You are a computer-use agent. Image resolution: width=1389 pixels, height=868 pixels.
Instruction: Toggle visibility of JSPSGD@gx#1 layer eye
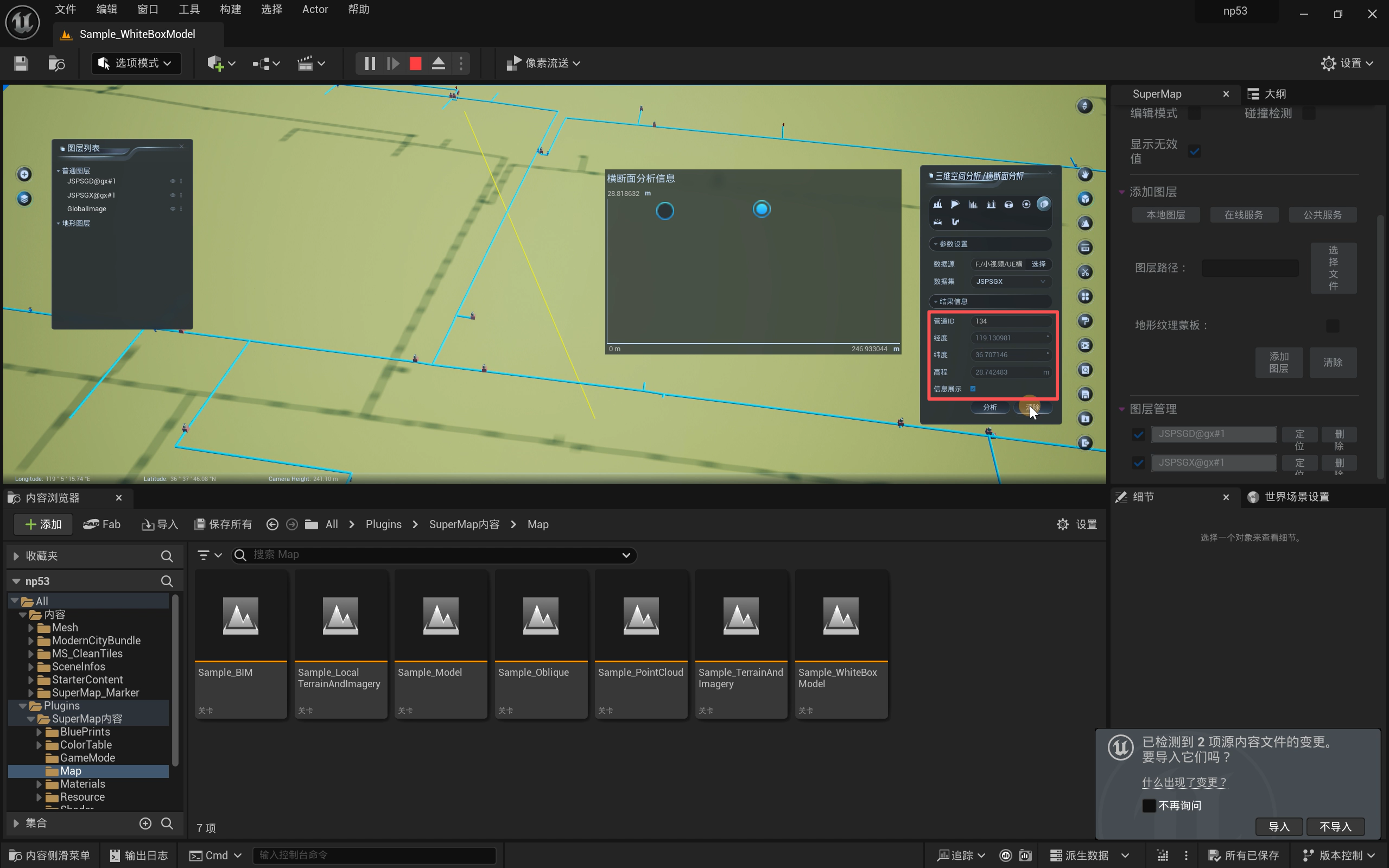tap(172, 181)
